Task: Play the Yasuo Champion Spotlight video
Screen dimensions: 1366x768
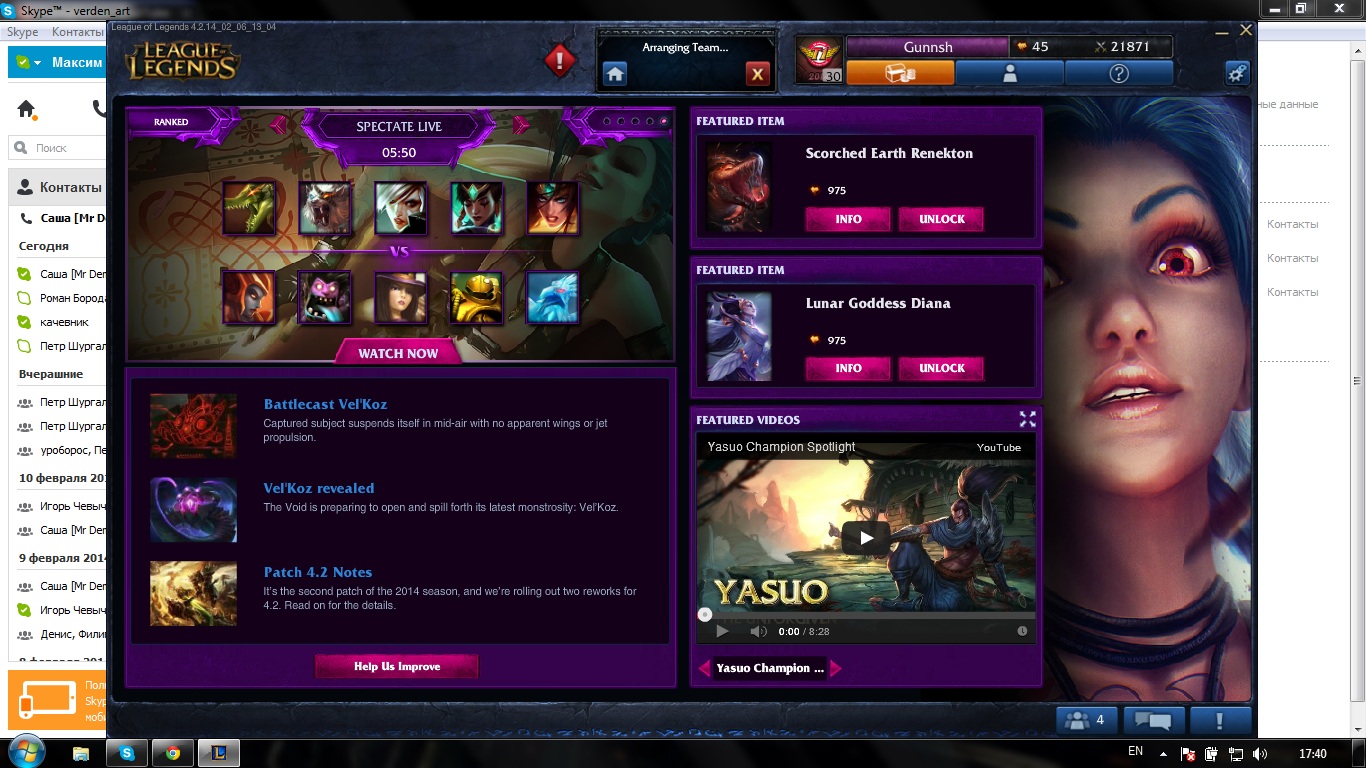Action: 866,537
